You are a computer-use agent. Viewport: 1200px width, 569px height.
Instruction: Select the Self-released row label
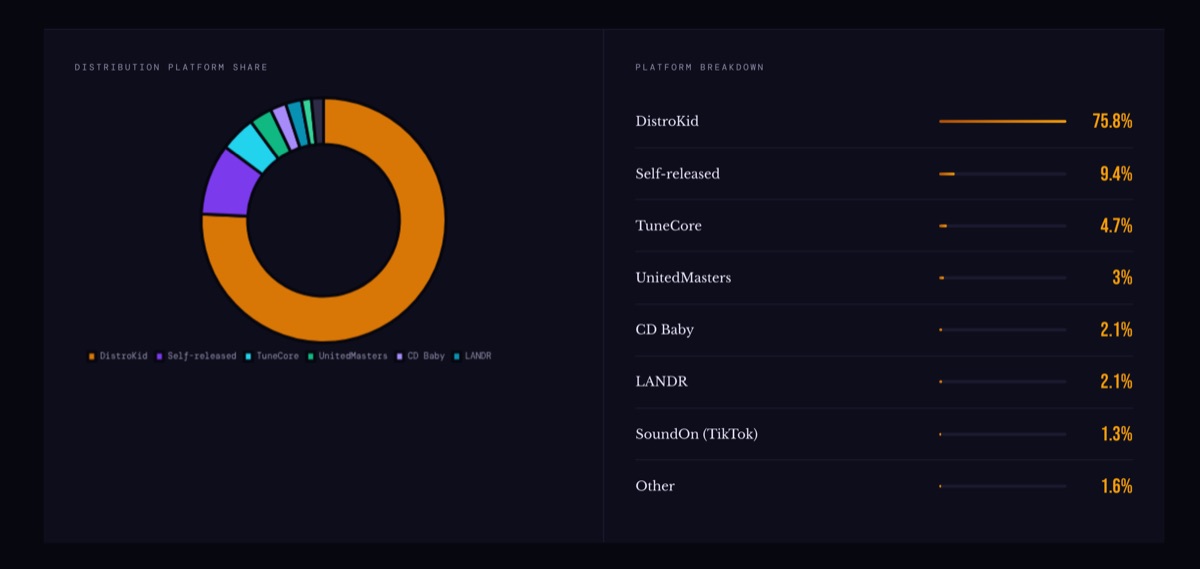[677, 173]
